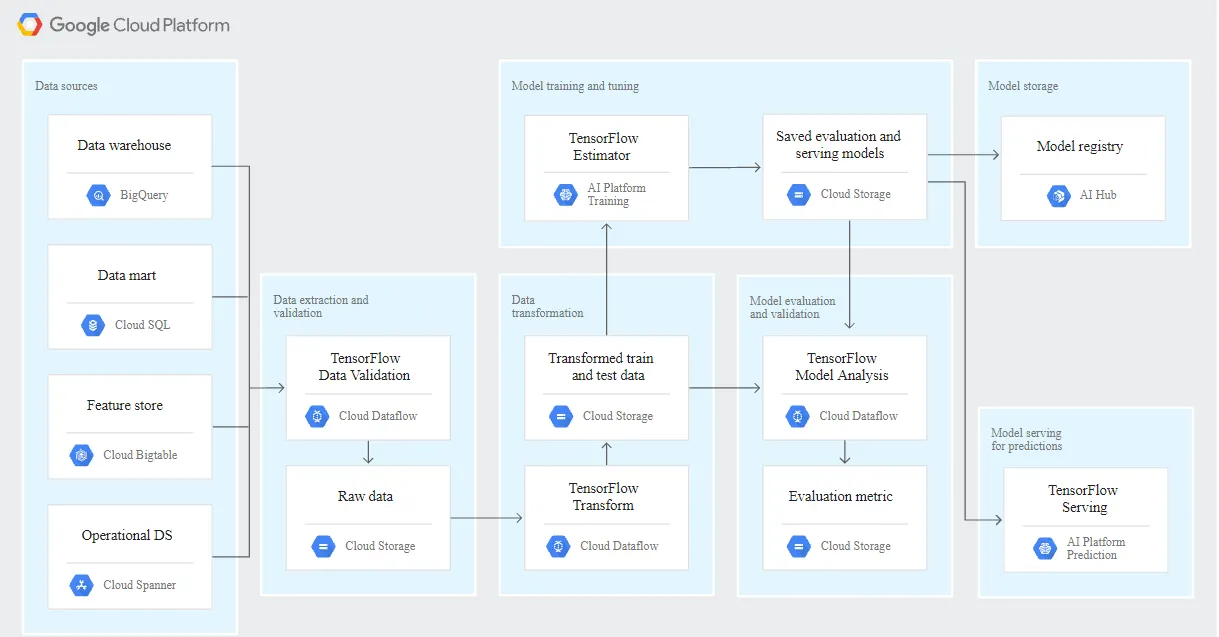
Task: Select the TensorFlow Data Validation title
Action: pyautogui.click(x=365, y=367)
